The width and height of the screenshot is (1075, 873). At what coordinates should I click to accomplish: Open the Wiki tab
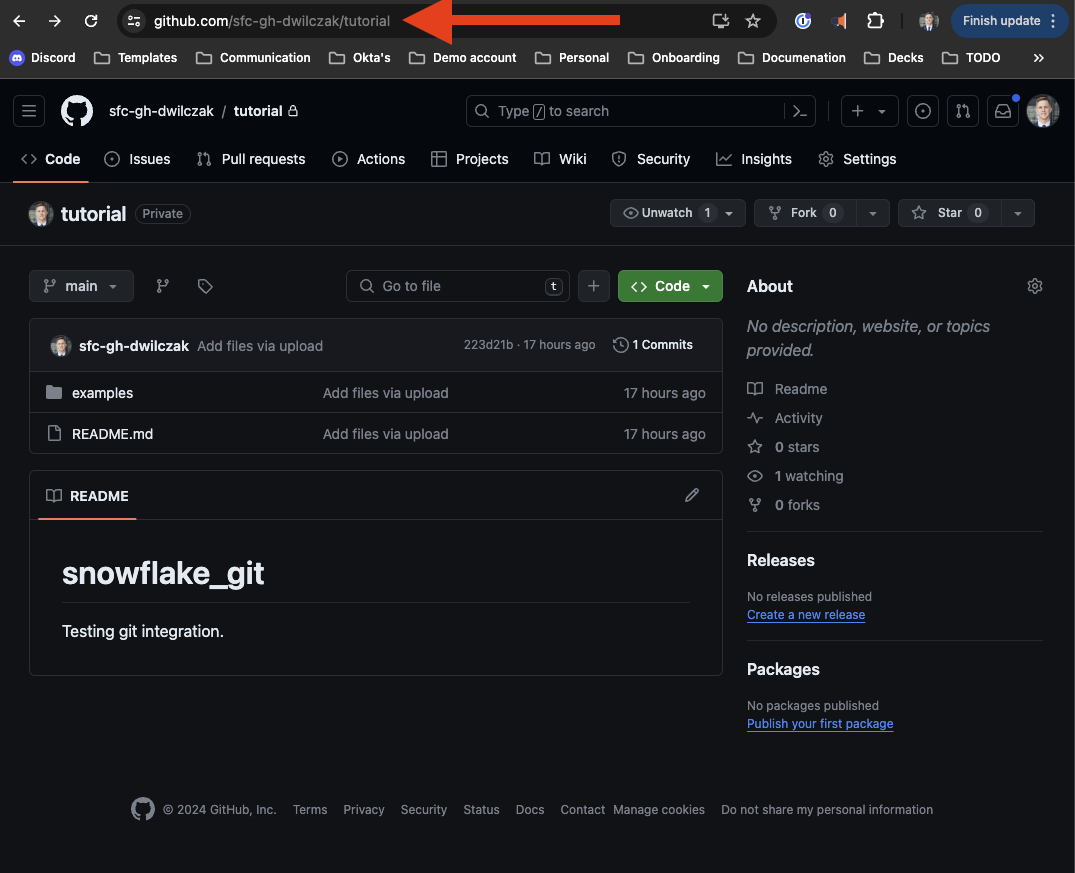click(560, 159)
